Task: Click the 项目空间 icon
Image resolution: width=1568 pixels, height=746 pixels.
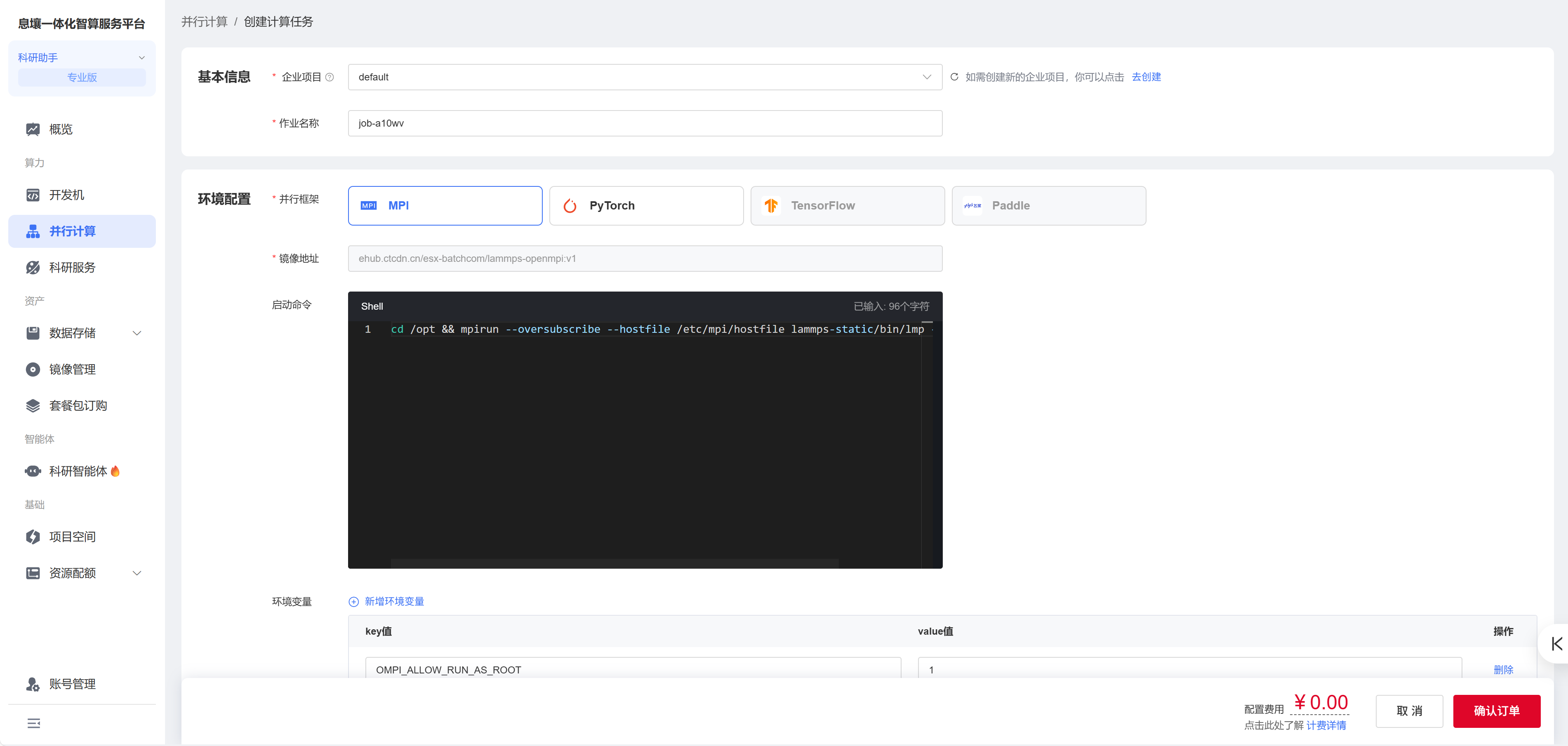Action: 33,537
